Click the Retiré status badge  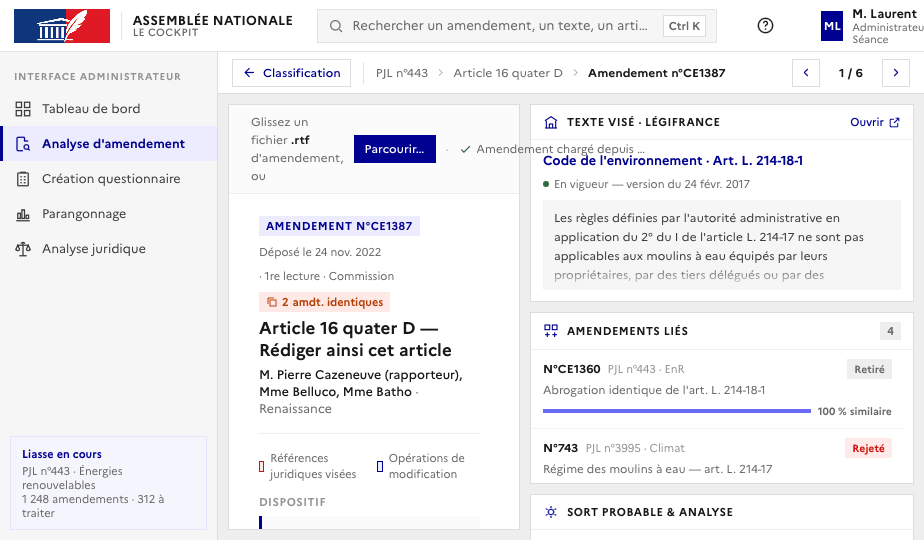[869, 369]
